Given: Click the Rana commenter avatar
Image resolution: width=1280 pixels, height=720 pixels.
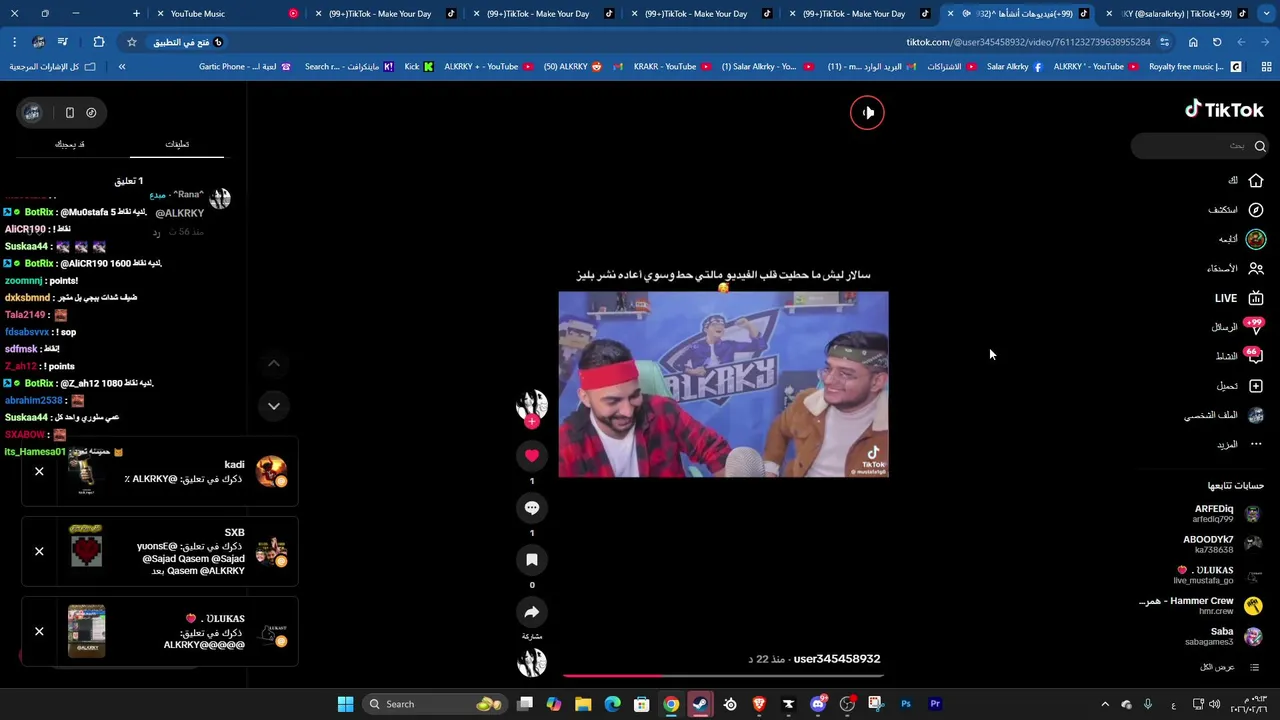Looking at the screenshot, I should [220, 198].
